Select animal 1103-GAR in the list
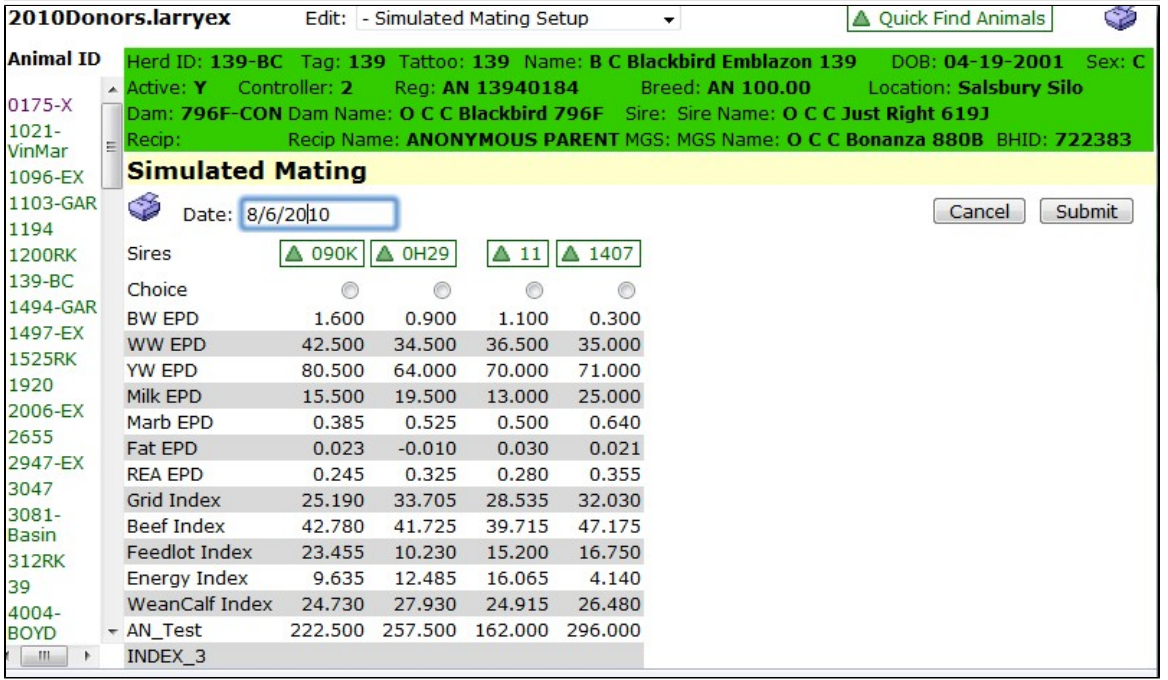The width and height of the screenshot is (1168, 680). [x=52, y=203]
